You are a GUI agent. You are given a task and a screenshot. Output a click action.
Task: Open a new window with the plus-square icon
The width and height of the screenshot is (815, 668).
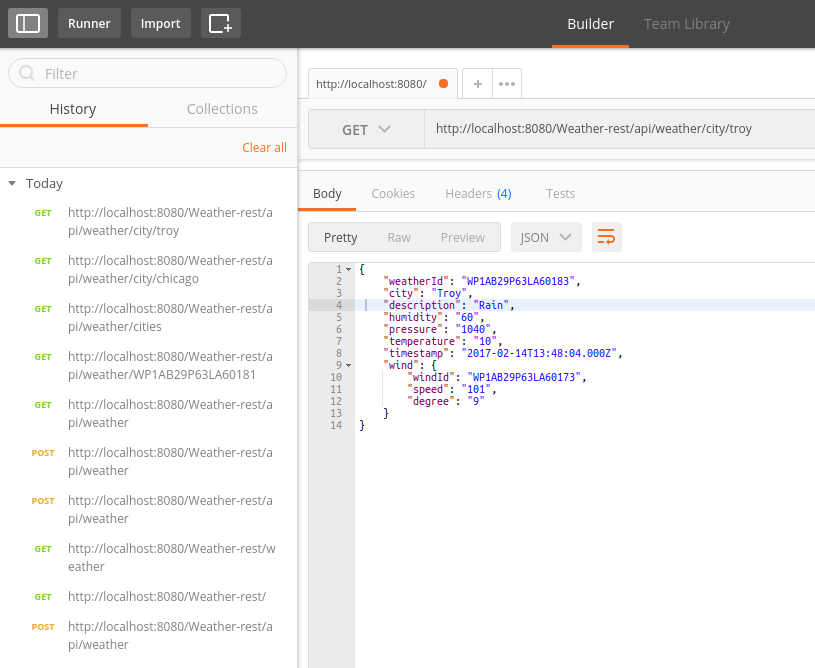click(x=220, y=22)
